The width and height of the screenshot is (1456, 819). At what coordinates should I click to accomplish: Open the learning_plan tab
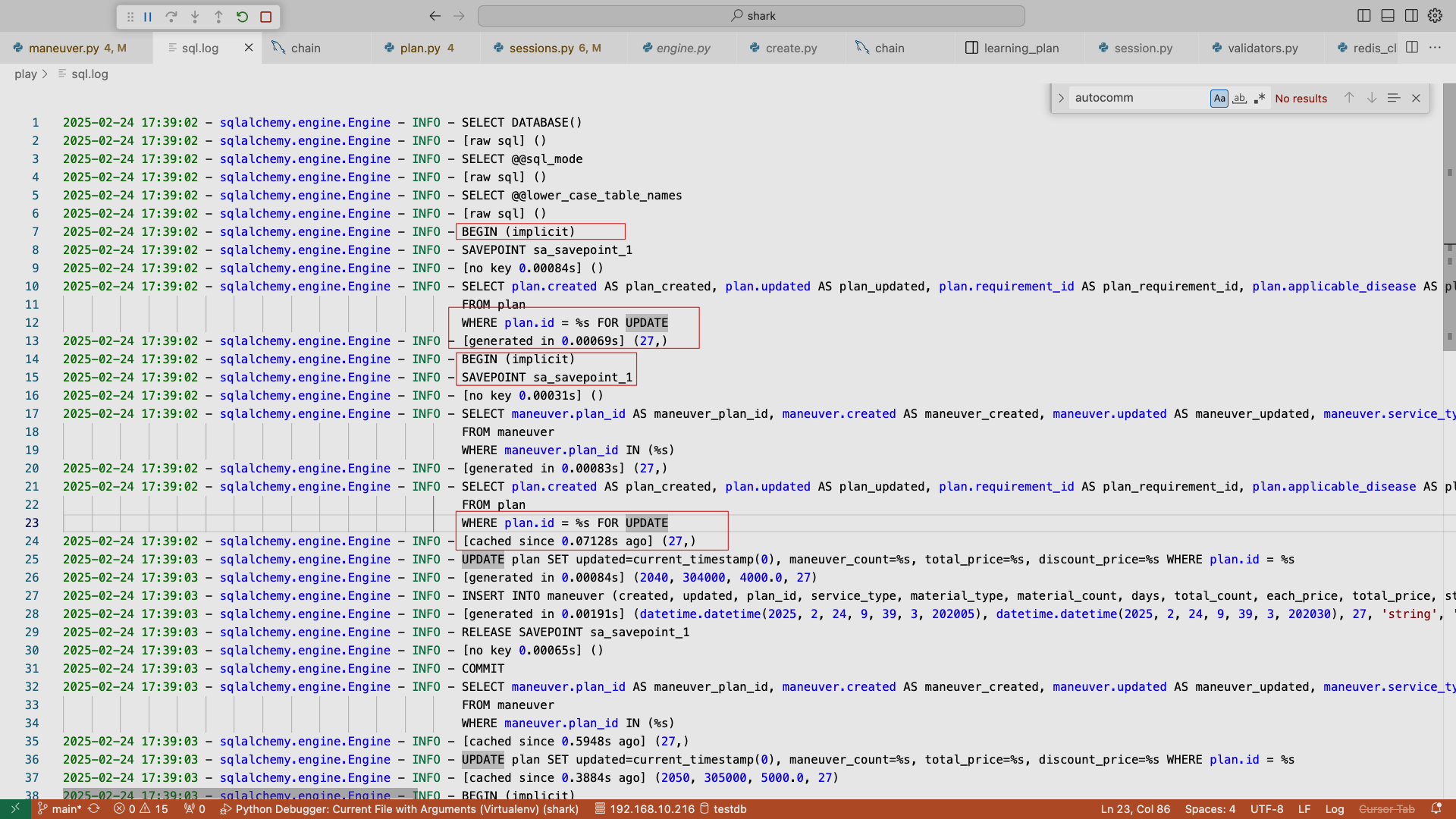[x=1020, y=48]
